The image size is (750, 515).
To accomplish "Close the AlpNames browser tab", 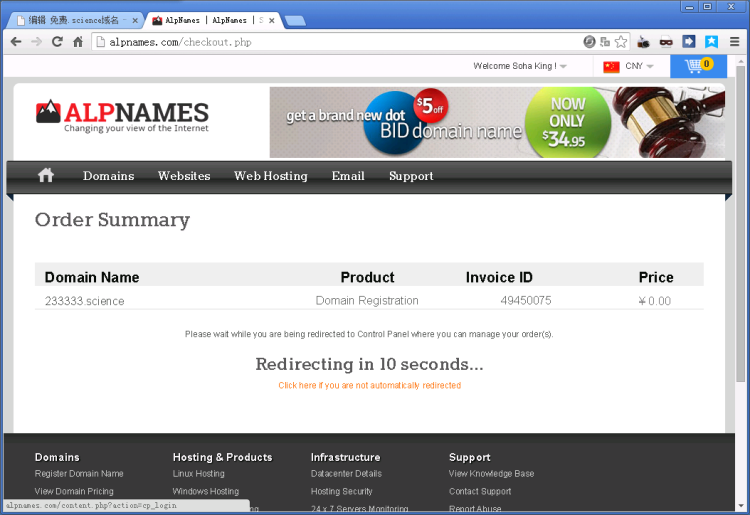I will pyautogui.click(x=272, y=21).
